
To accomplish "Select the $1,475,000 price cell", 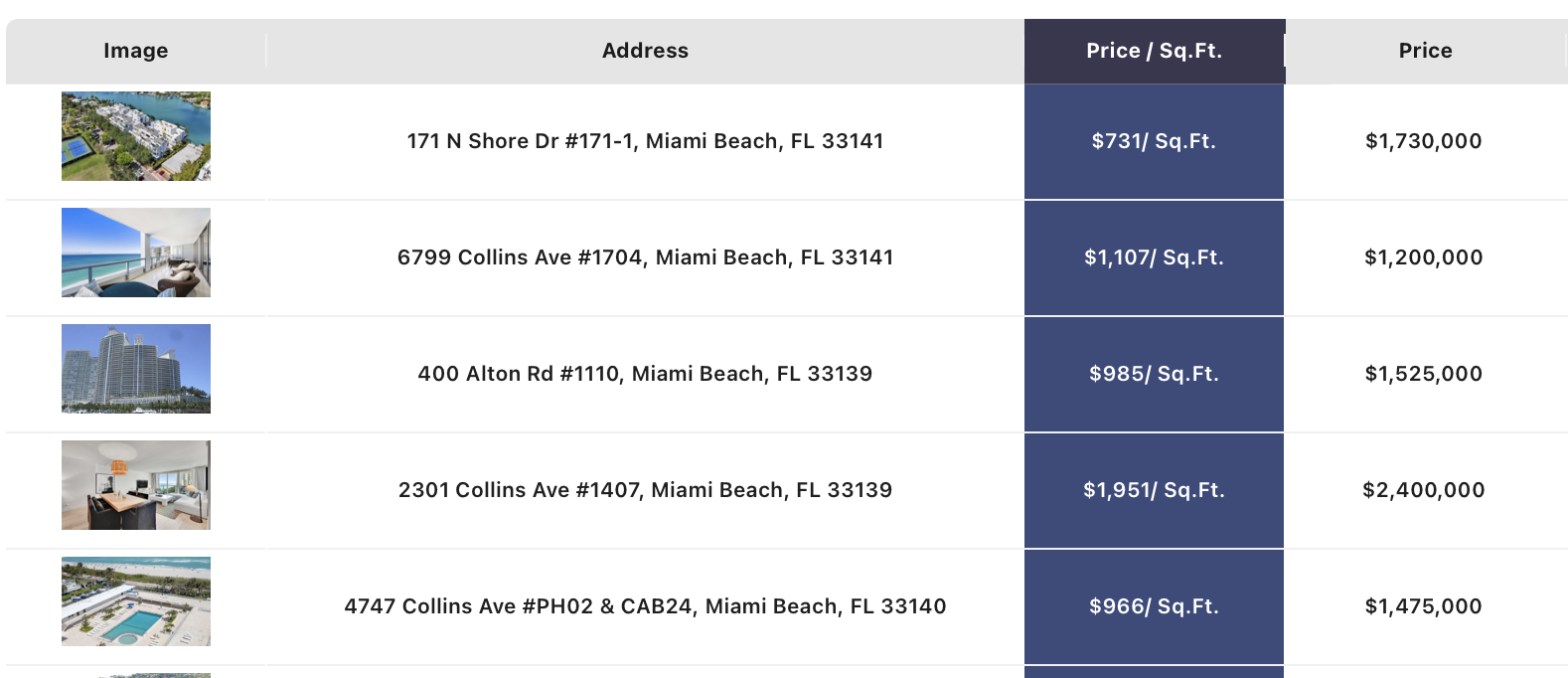I will tap(1424, 606).
